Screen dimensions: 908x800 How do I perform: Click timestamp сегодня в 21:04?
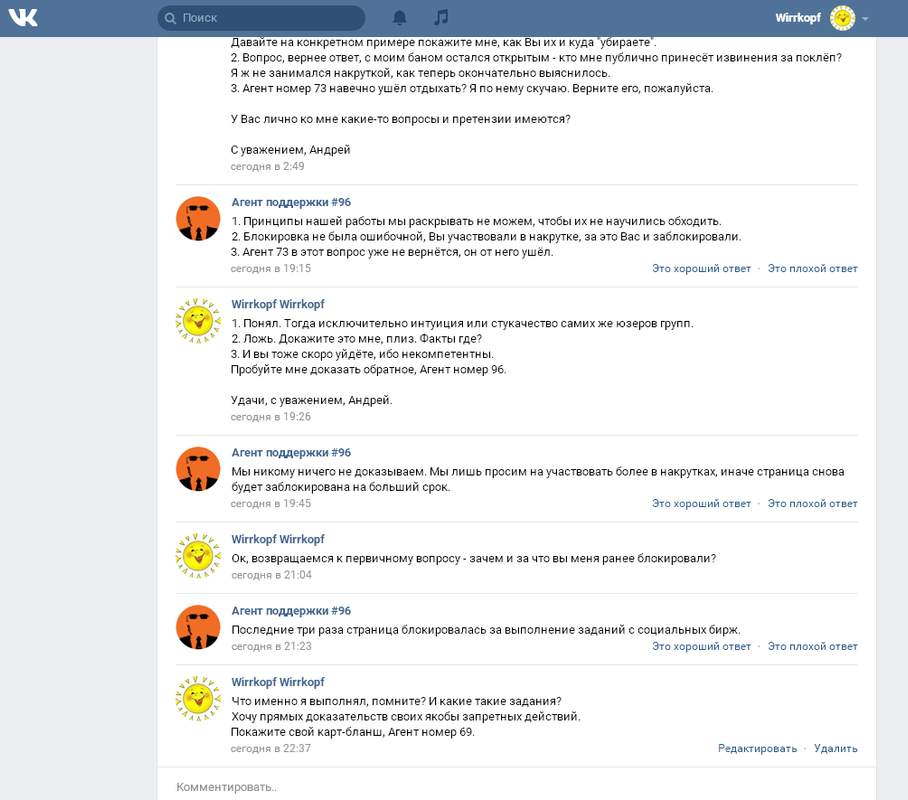[272, 575]
